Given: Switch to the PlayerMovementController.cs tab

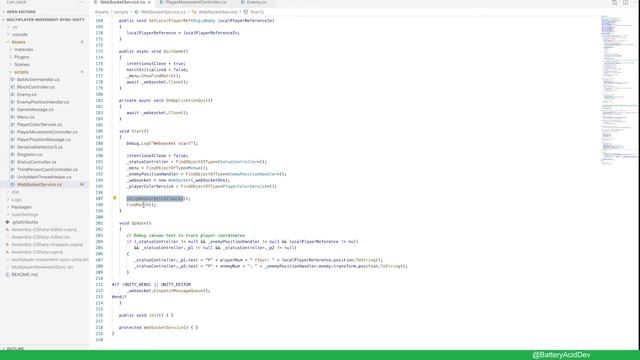Looking at the screenshot, I should click(196, 2).
